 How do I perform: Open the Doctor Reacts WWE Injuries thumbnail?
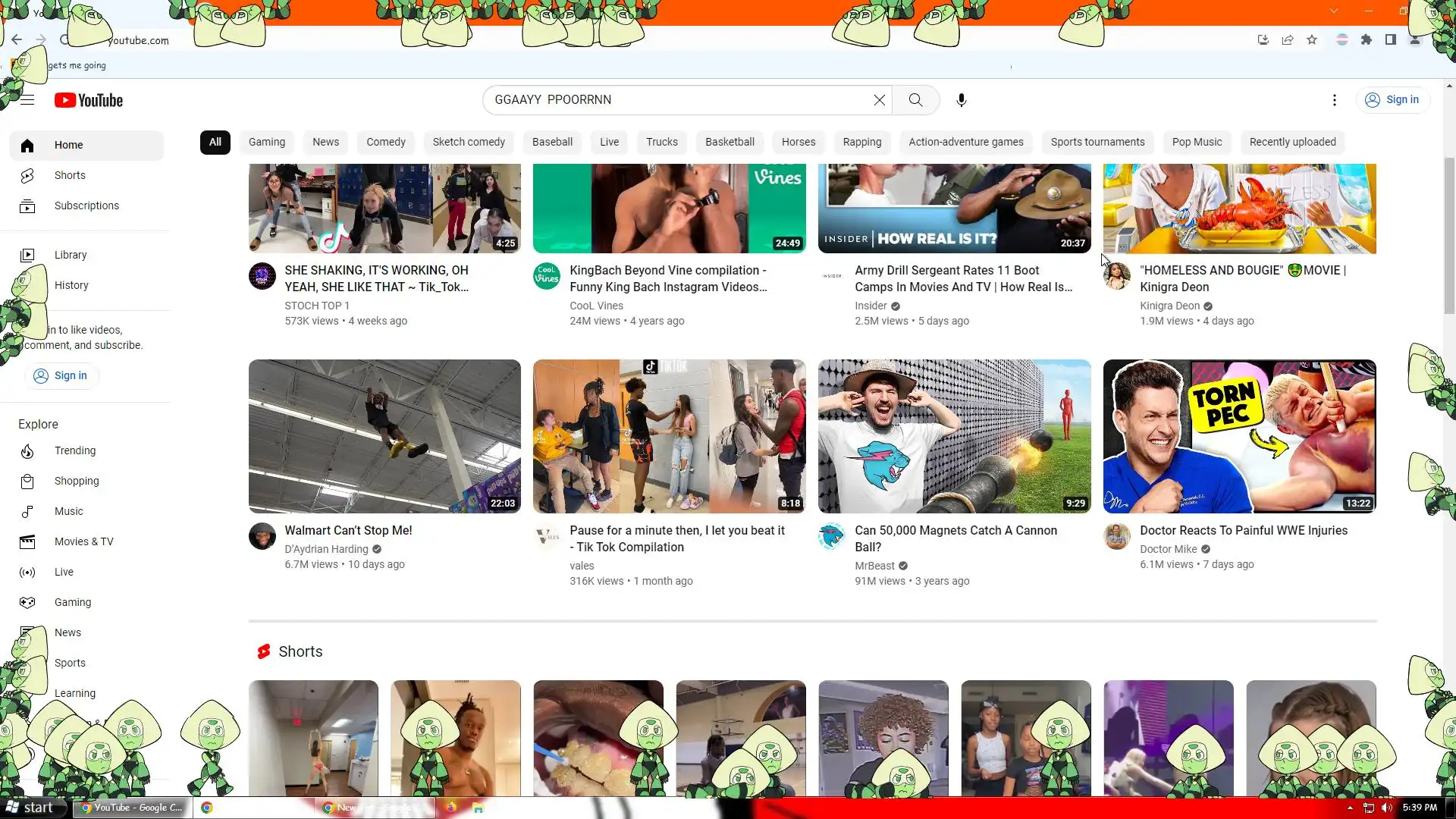point(1239,436)
